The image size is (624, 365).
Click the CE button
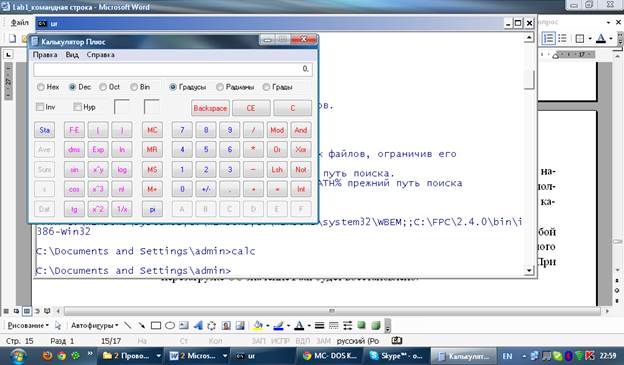pyautogui.click(x=251, y=108)
